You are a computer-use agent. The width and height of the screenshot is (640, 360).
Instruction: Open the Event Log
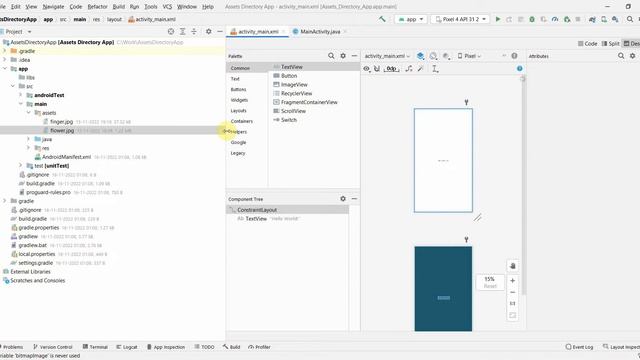click(579, 347)
